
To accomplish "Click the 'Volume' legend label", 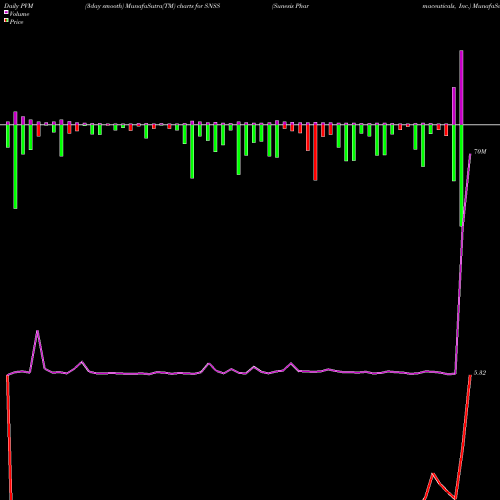I will [19, 14].
